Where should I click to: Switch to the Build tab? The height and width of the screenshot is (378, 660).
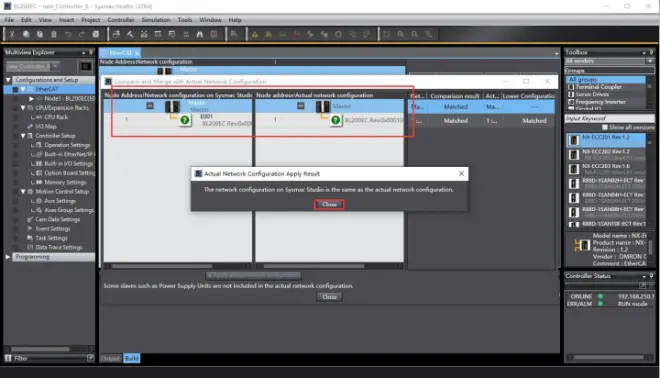click(x=132, y=358)
